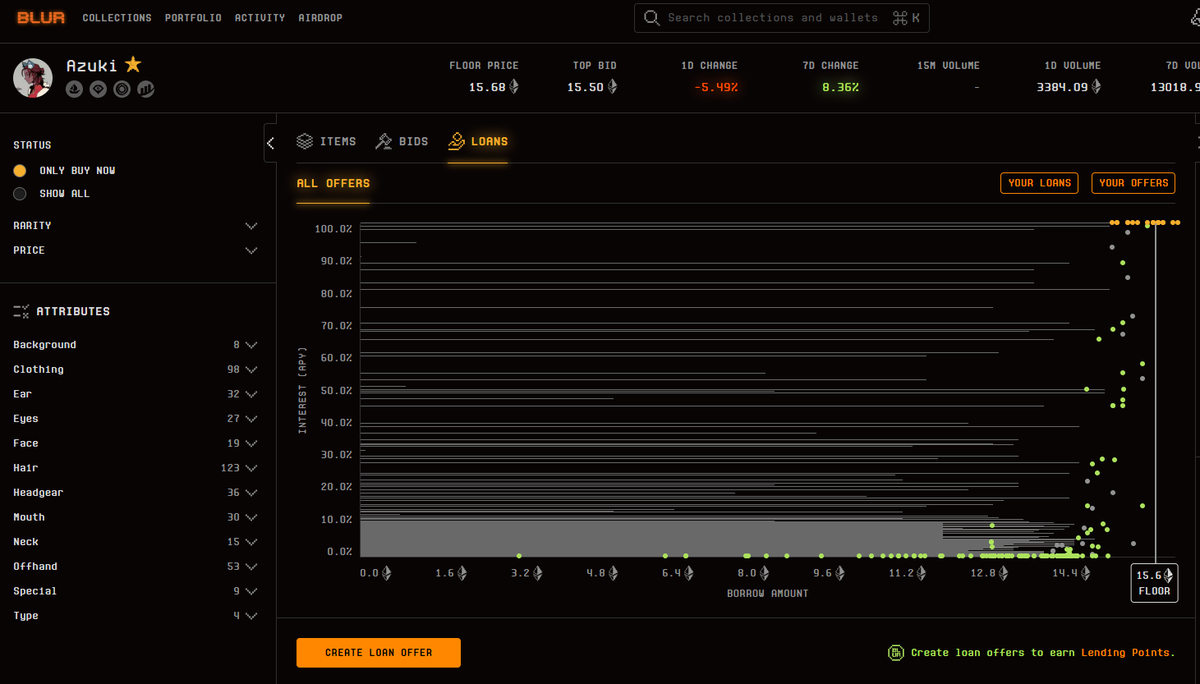Click the Attributes checklist icon

(21, 311)
